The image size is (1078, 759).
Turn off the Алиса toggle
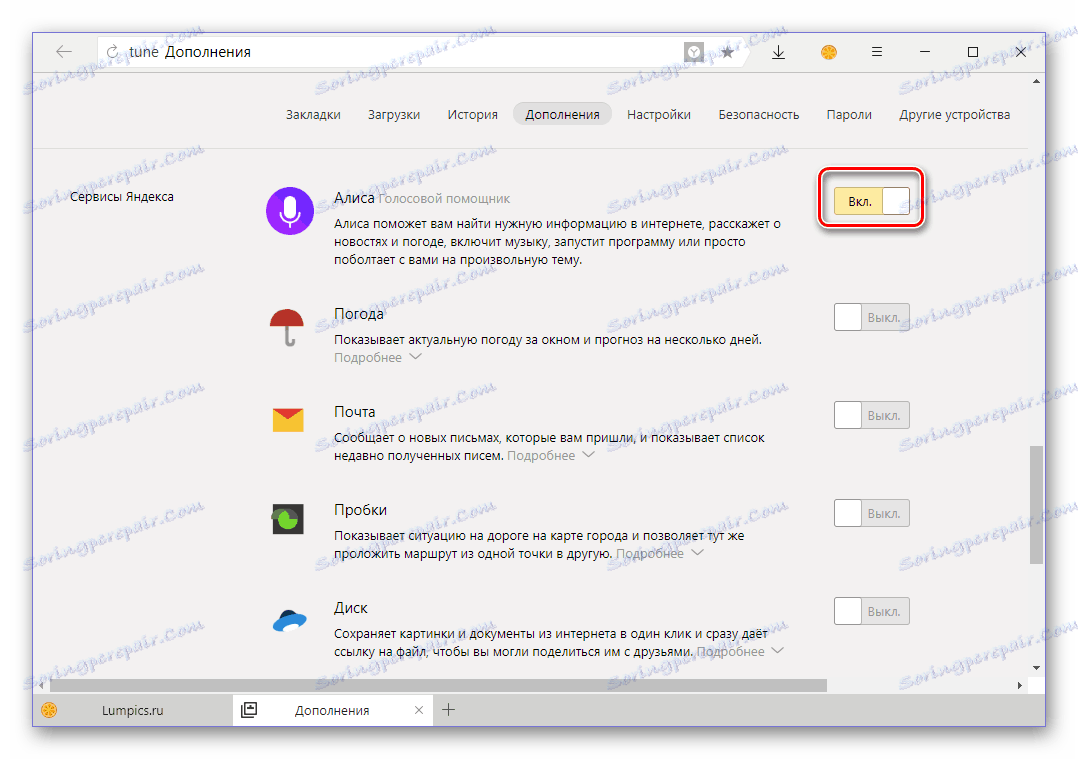[x=871, y=201]
